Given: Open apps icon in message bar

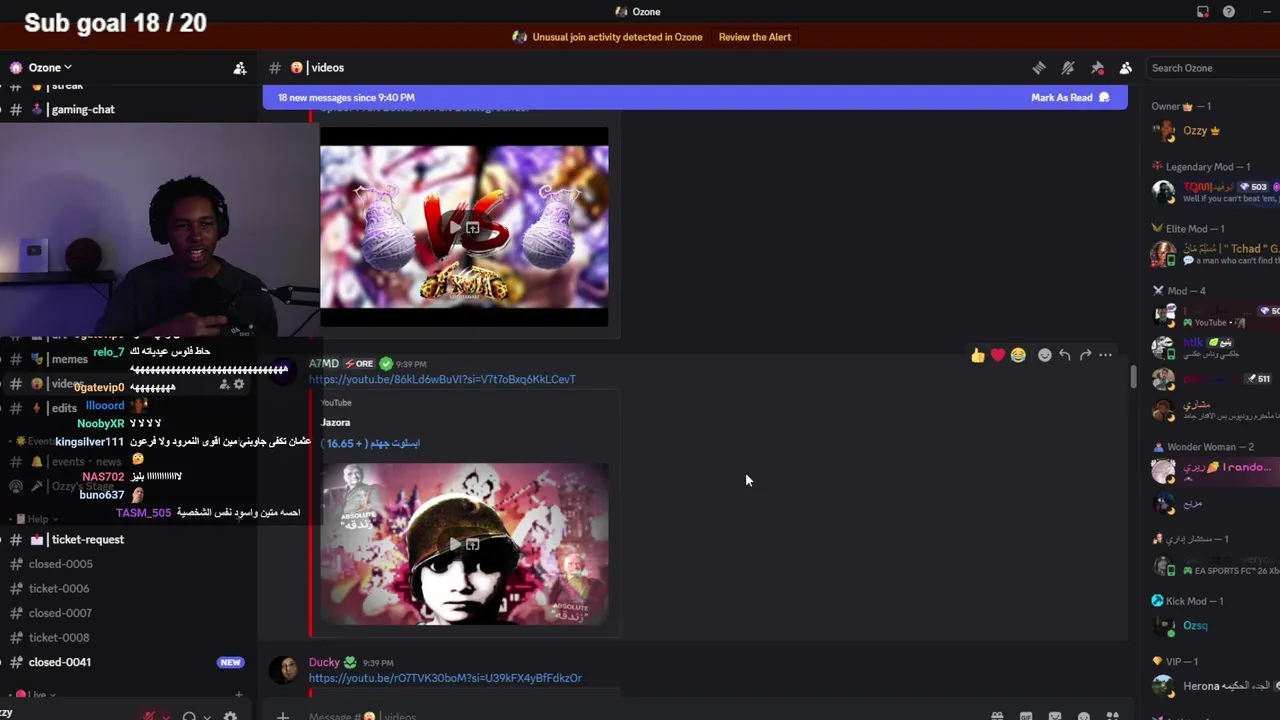Looking at the screenshot, I should point(1113,716).
